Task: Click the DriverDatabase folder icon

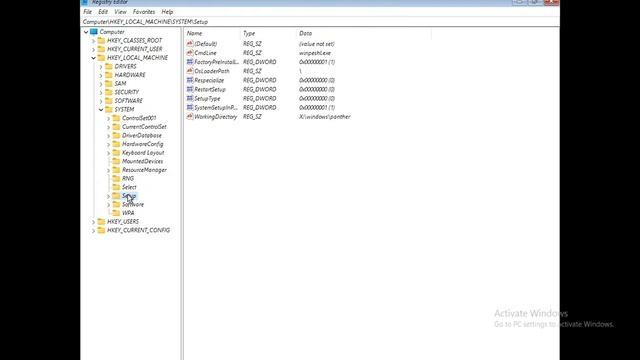Action: 116,135
